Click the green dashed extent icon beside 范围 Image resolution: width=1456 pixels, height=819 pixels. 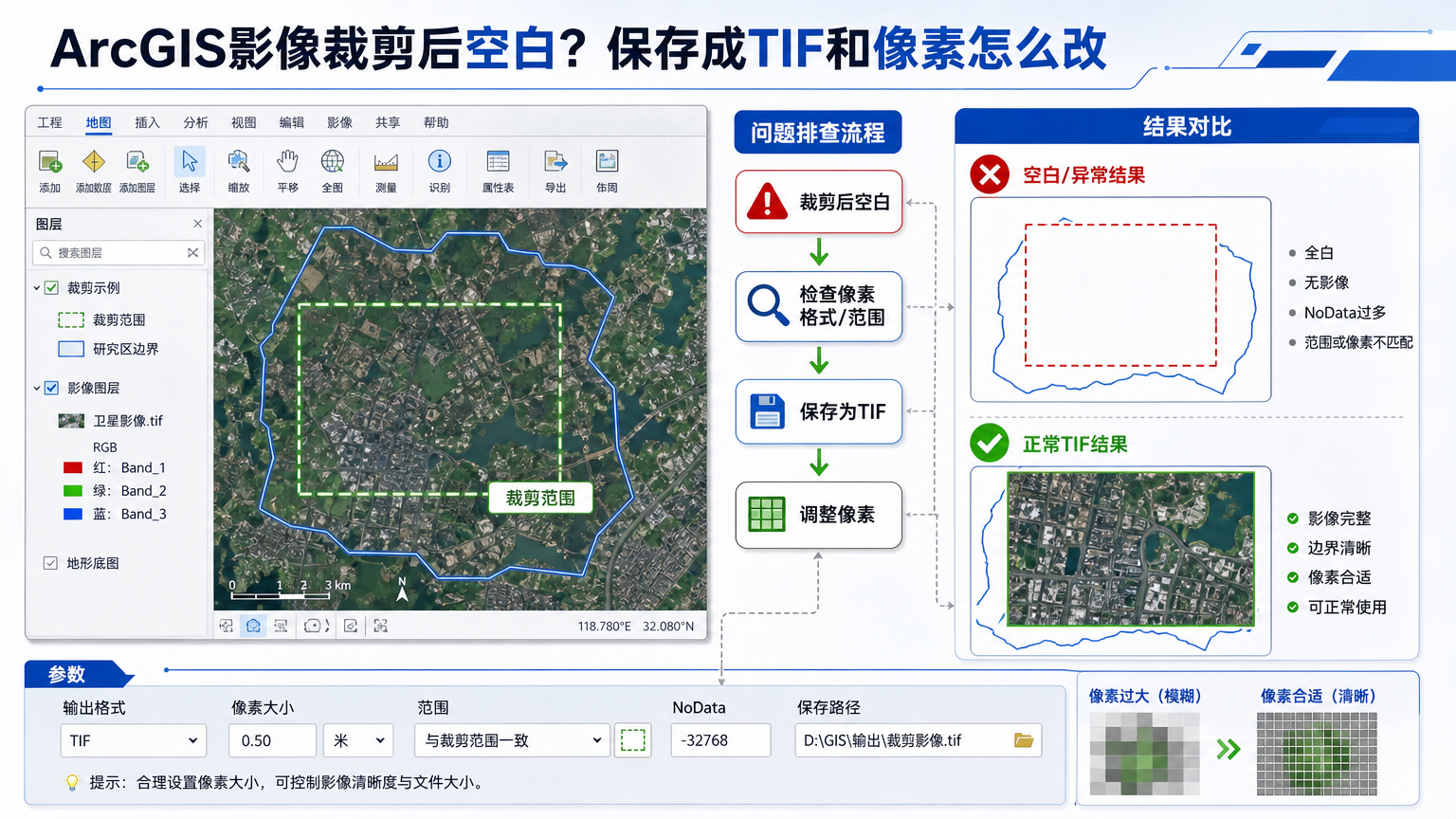[633, 740]
